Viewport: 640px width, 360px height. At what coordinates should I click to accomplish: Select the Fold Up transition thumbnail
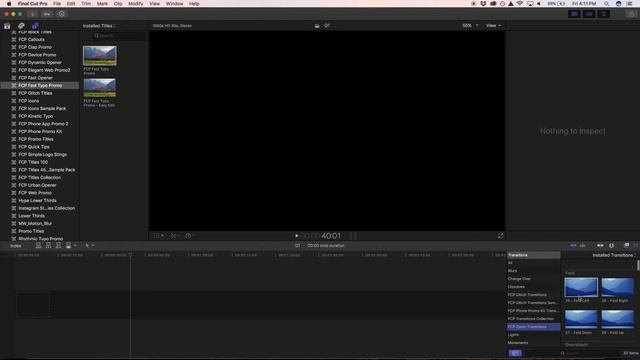point(617,319)
